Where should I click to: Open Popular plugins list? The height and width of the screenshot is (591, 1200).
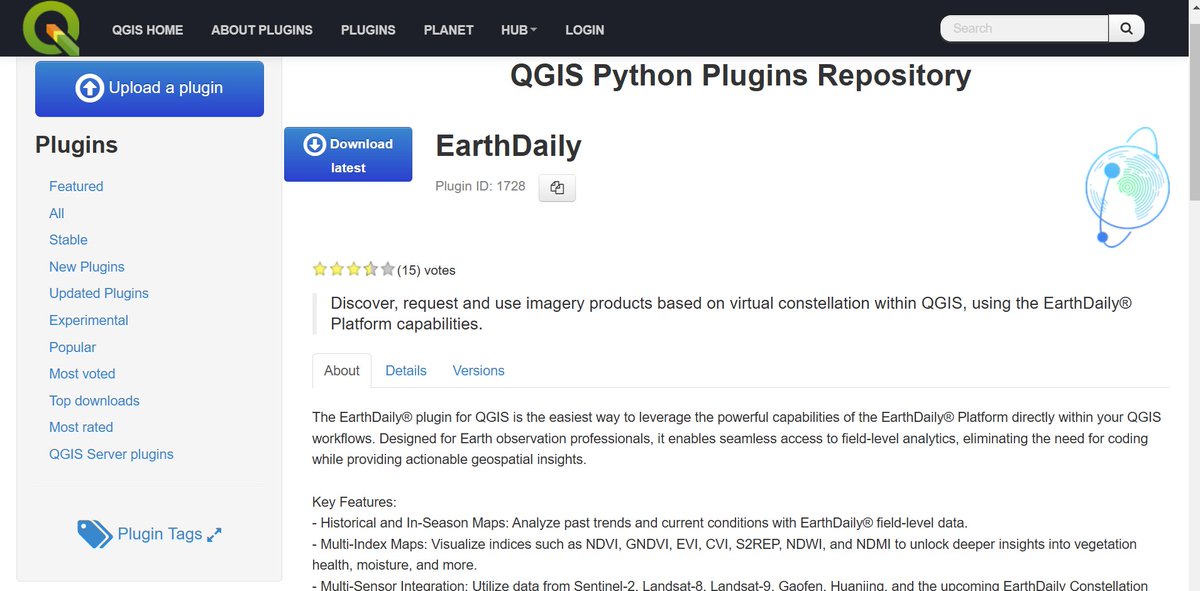coord(73,347)
